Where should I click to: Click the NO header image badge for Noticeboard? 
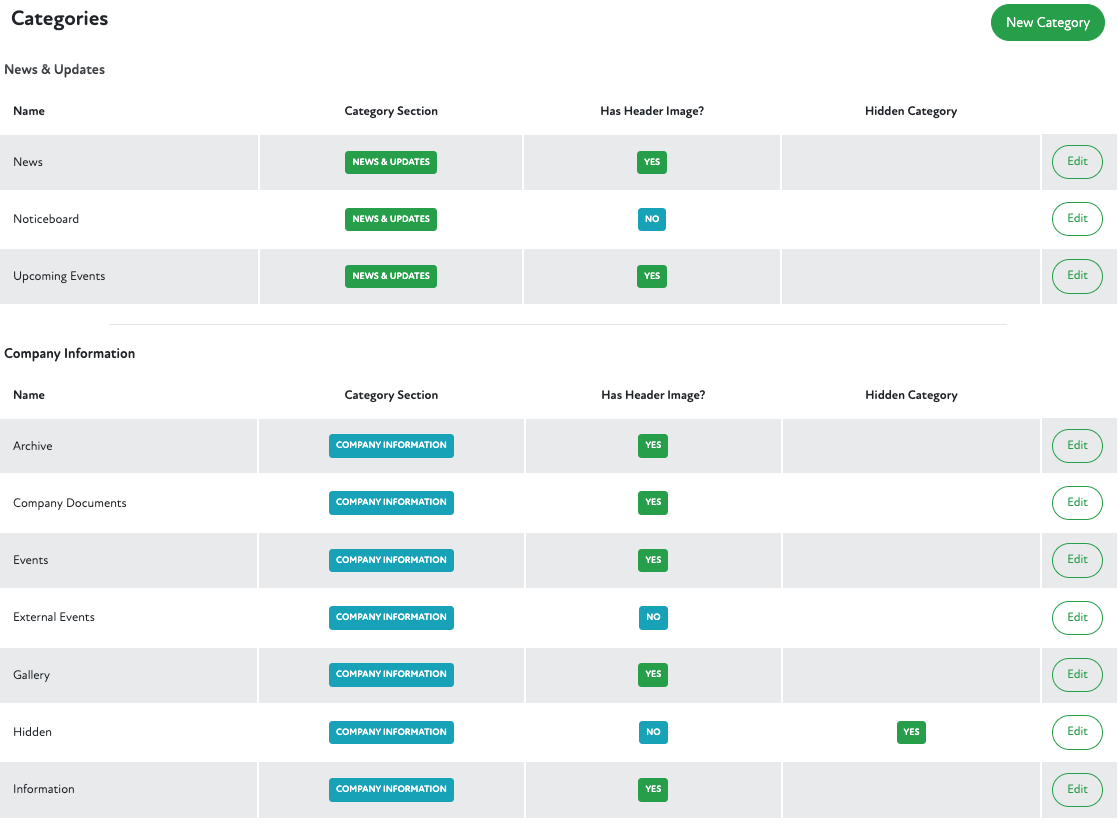point(652,219)
